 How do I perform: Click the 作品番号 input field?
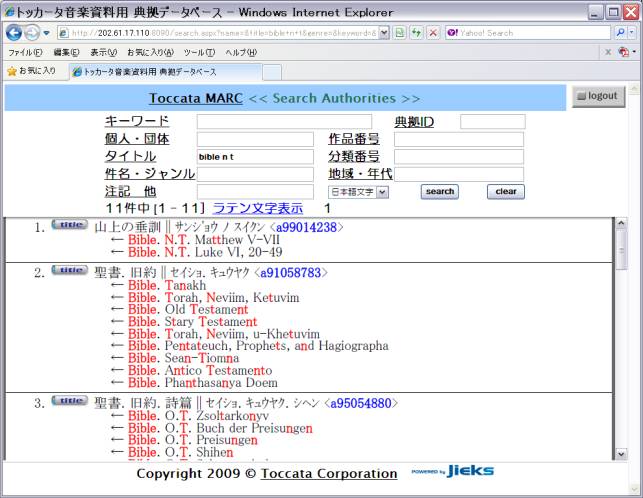(x=459, y=139)
